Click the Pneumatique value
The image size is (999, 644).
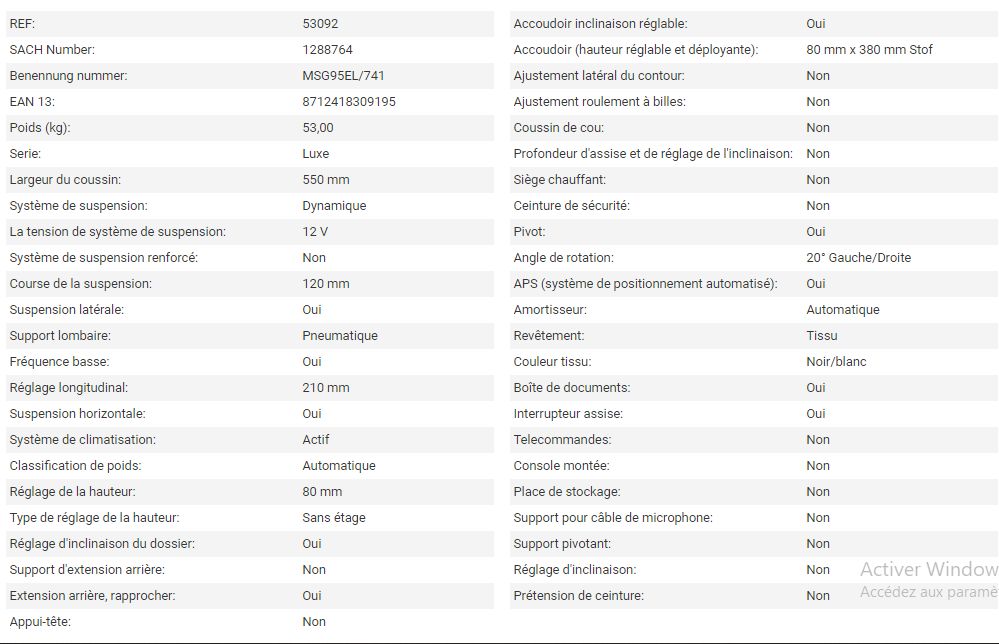pos(339,336)
